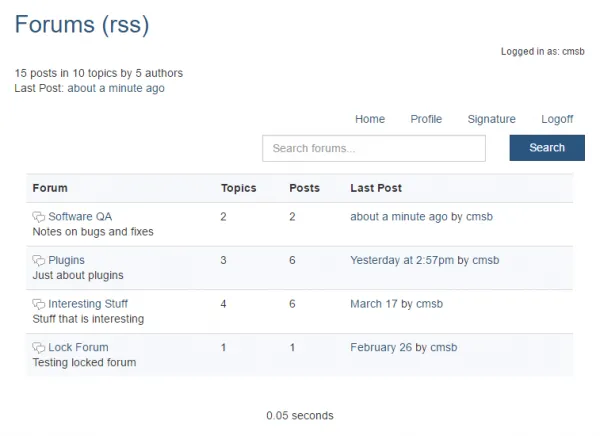Image resolution: width=600 pixels, height=436 pixels.
Task: View the February 26 last post
Action: click(381, 347)
